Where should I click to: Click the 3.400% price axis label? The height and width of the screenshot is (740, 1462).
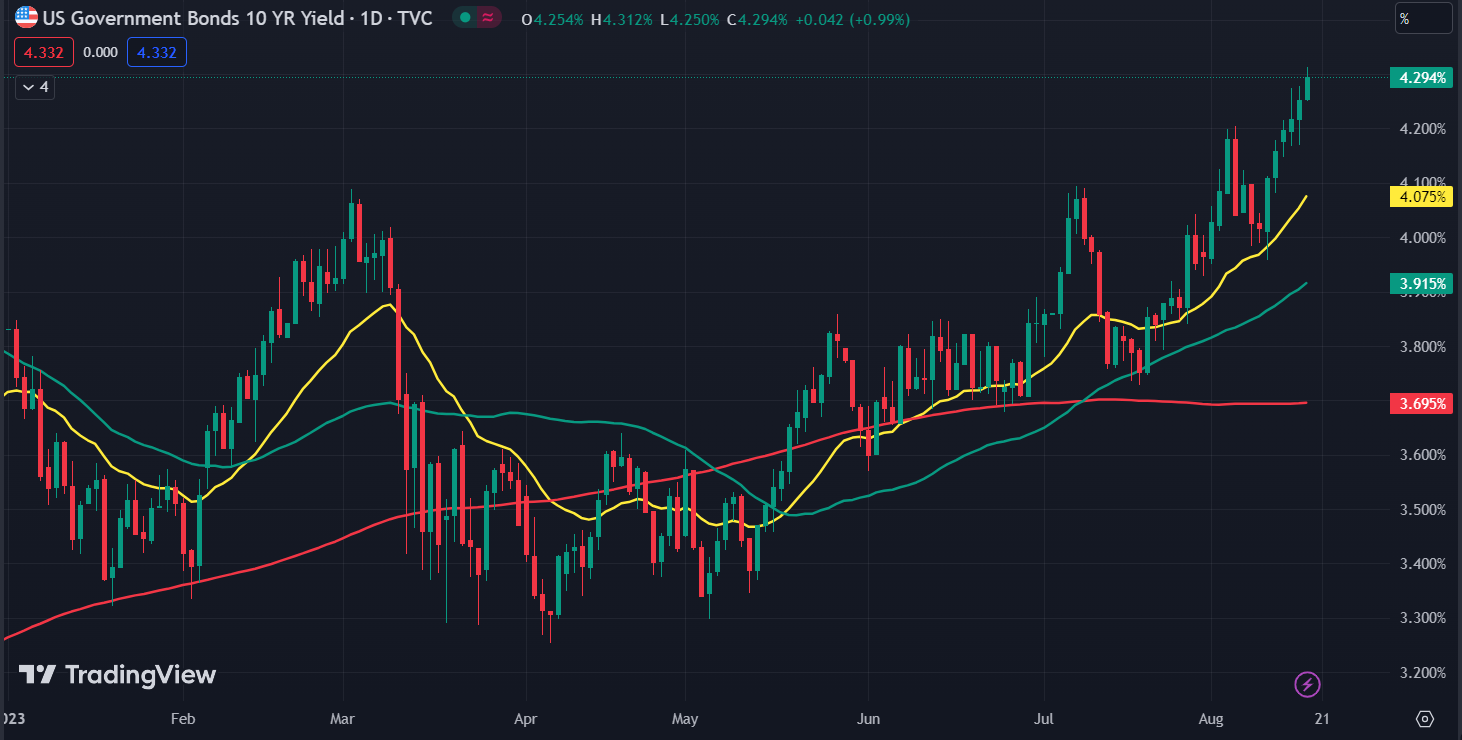(1421, 563)
